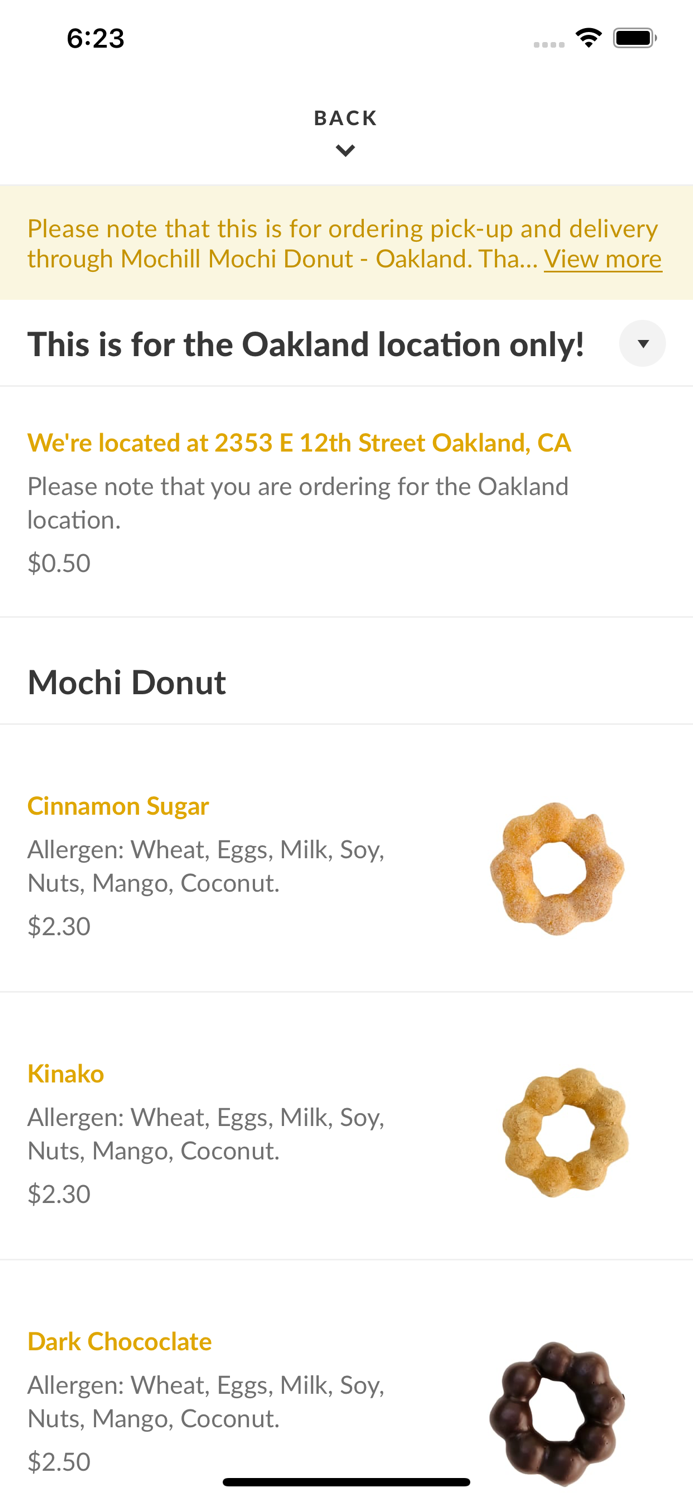
Task: Tap the yellow pick-up notice banner
Action: pos(346,243)
